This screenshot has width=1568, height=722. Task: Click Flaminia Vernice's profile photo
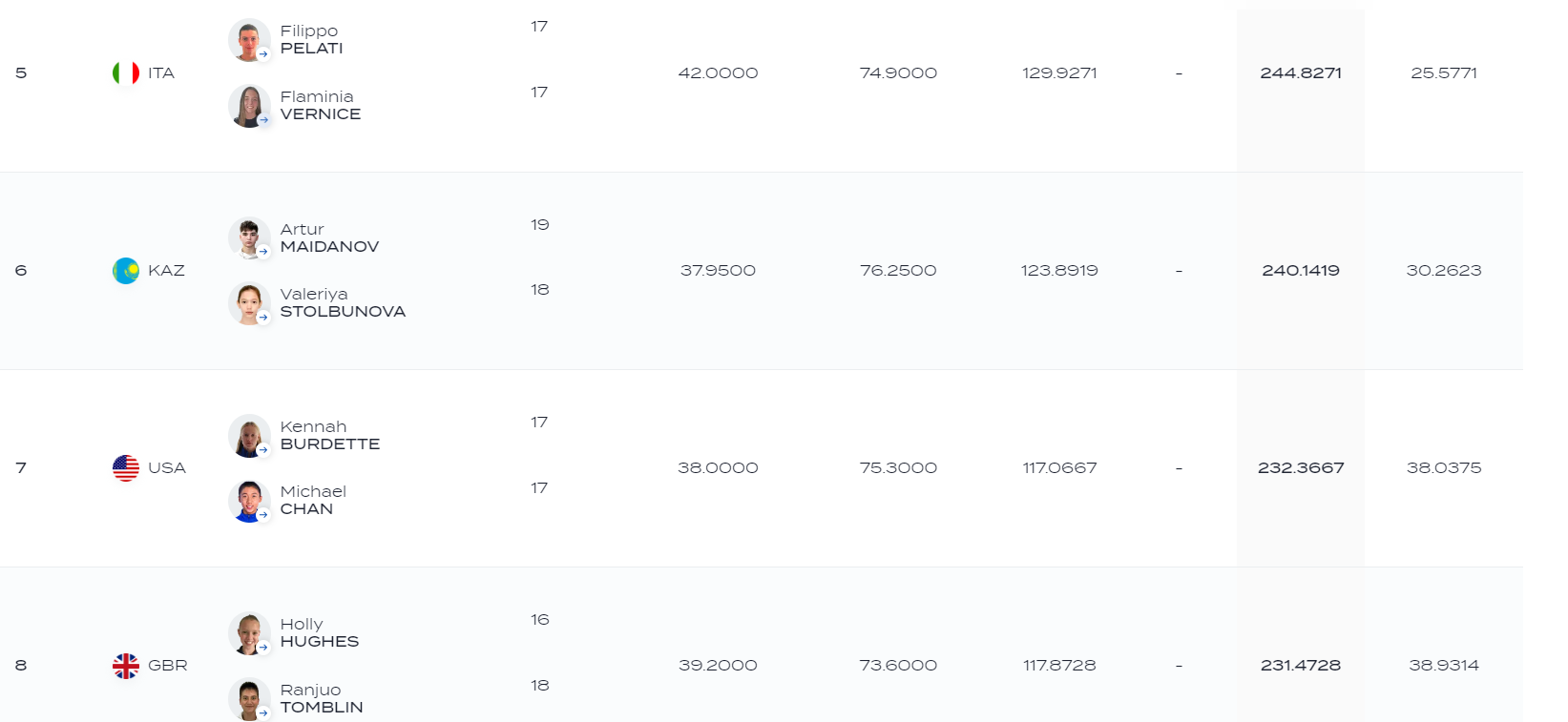[249, 106]
